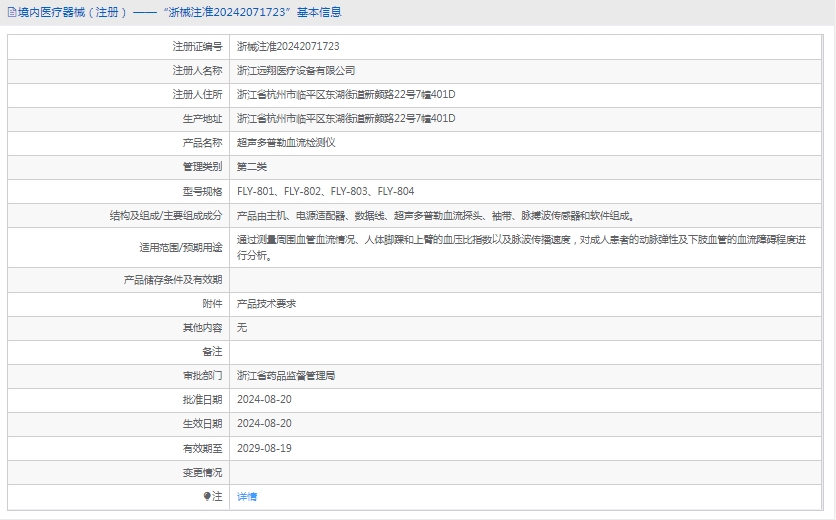Screen dimensions: 836x520
Task: Click the model list starting with FLY-801
Action: click(325, 191)
